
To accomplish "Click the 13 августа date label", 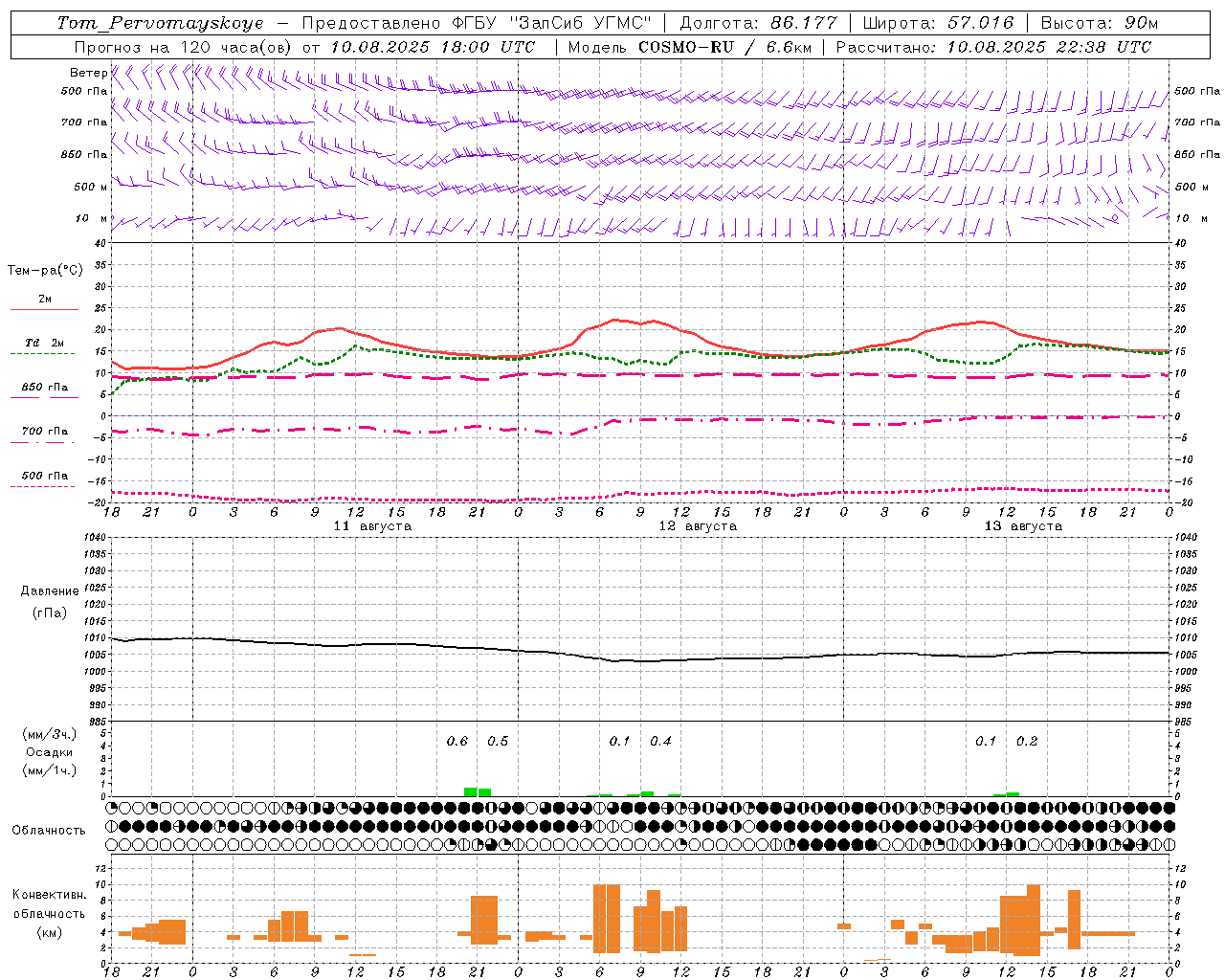I will pyautogui.click(x=1023, y=526).
